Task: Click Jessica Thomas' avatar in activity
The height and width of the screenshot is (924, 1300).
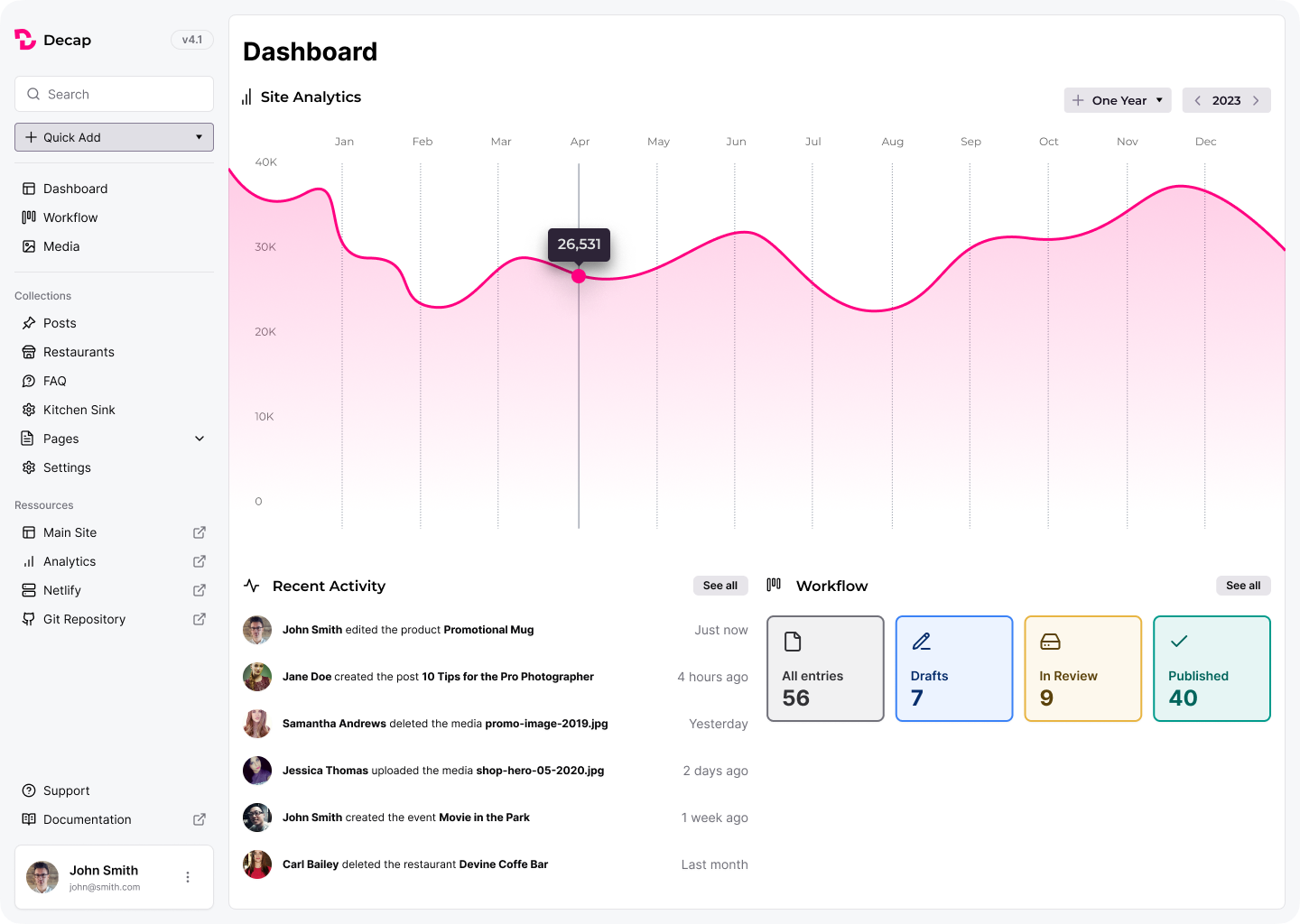Action: (257, 771)
